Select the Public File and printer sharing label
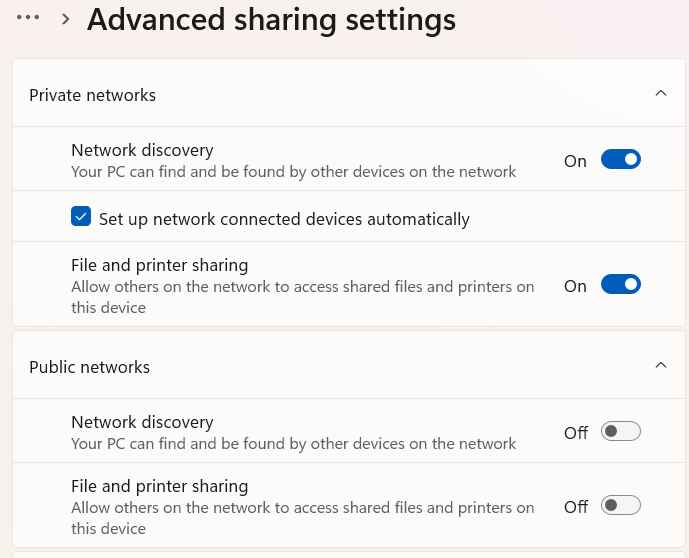The image size is (689, 558). 159,486
